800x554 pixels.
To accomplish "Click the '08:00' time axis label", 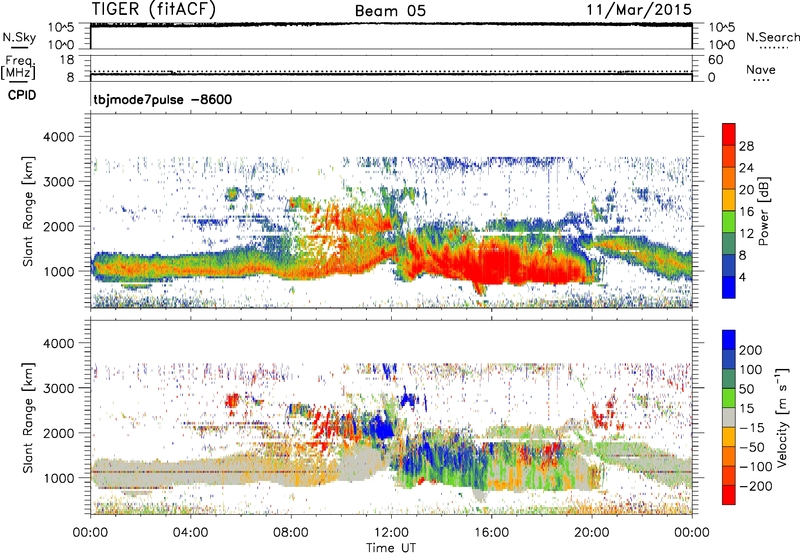I will [291, 533].
